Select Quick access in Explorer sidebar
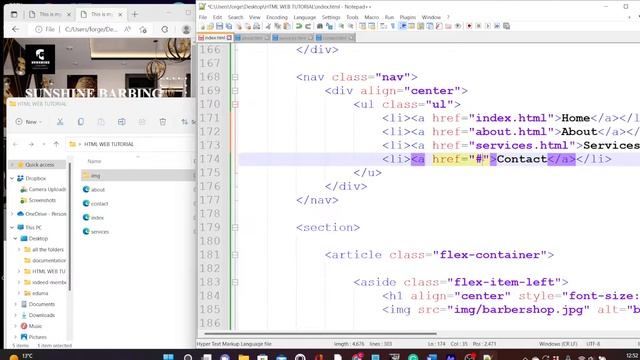 click(x=37, y=164)
